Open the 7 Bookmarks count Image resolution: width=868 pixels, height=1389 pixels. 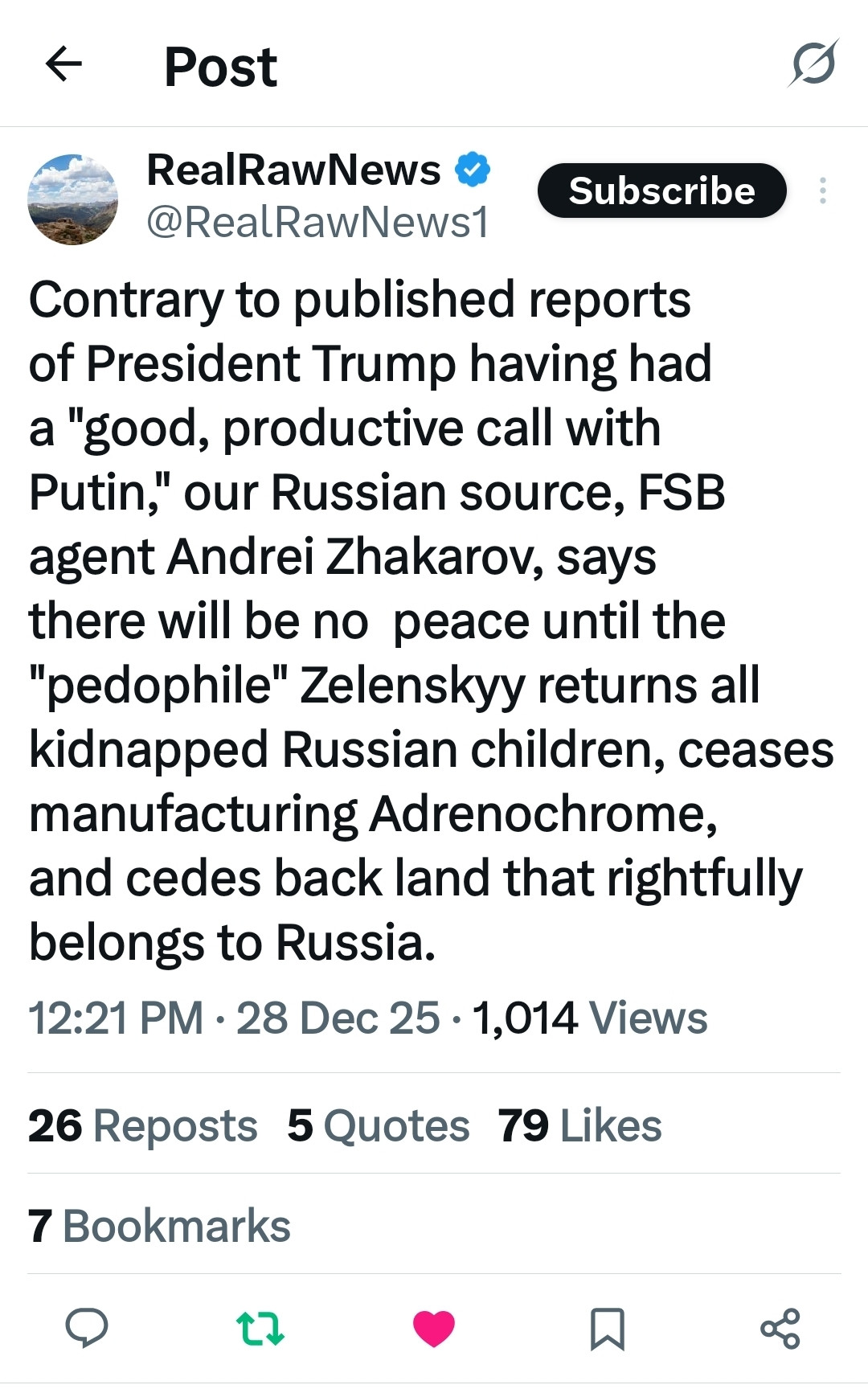pyautogui.click(x=159, y=1226)
